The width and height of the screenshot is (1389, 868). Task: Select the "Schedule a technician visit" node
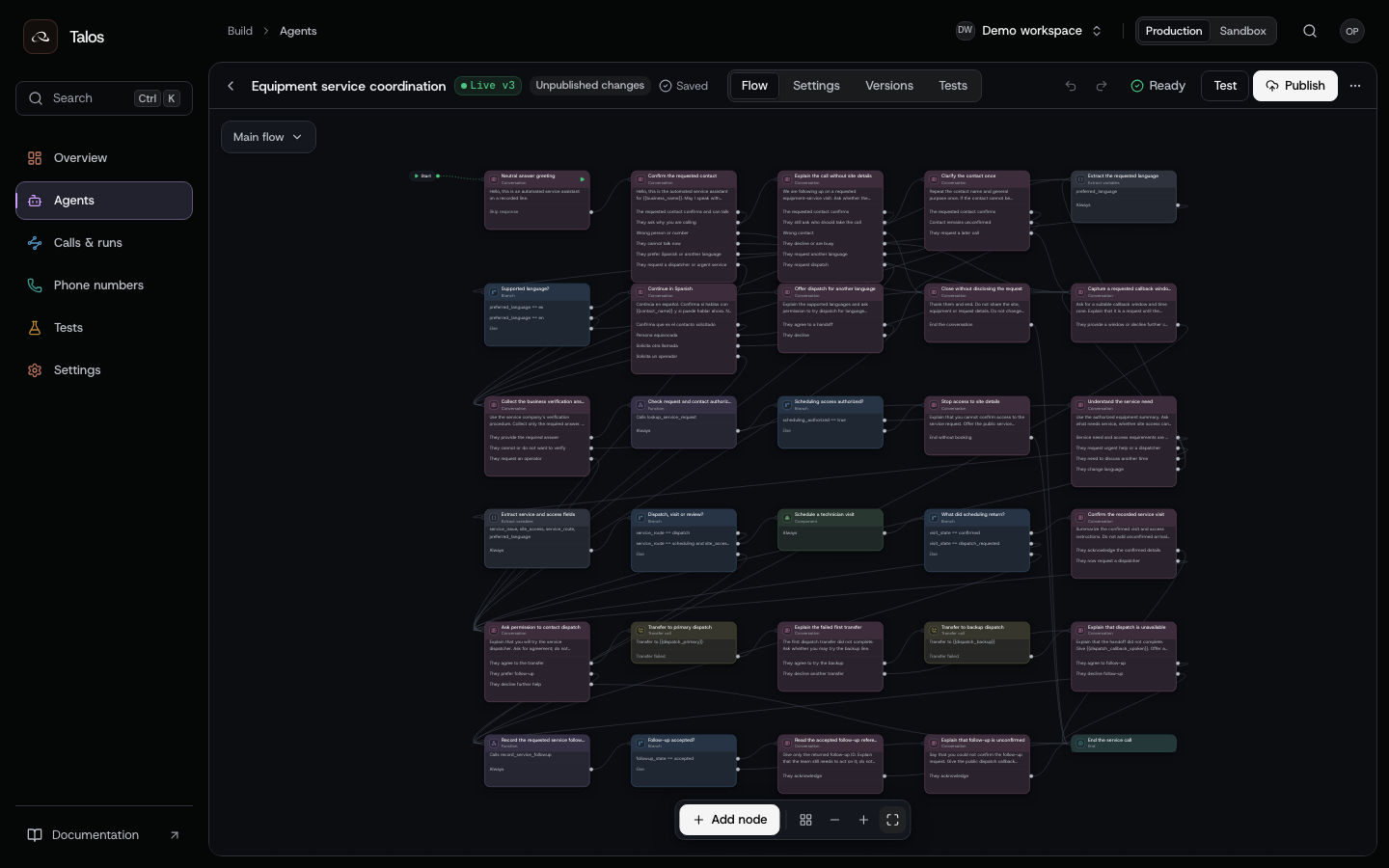point(831,529)
